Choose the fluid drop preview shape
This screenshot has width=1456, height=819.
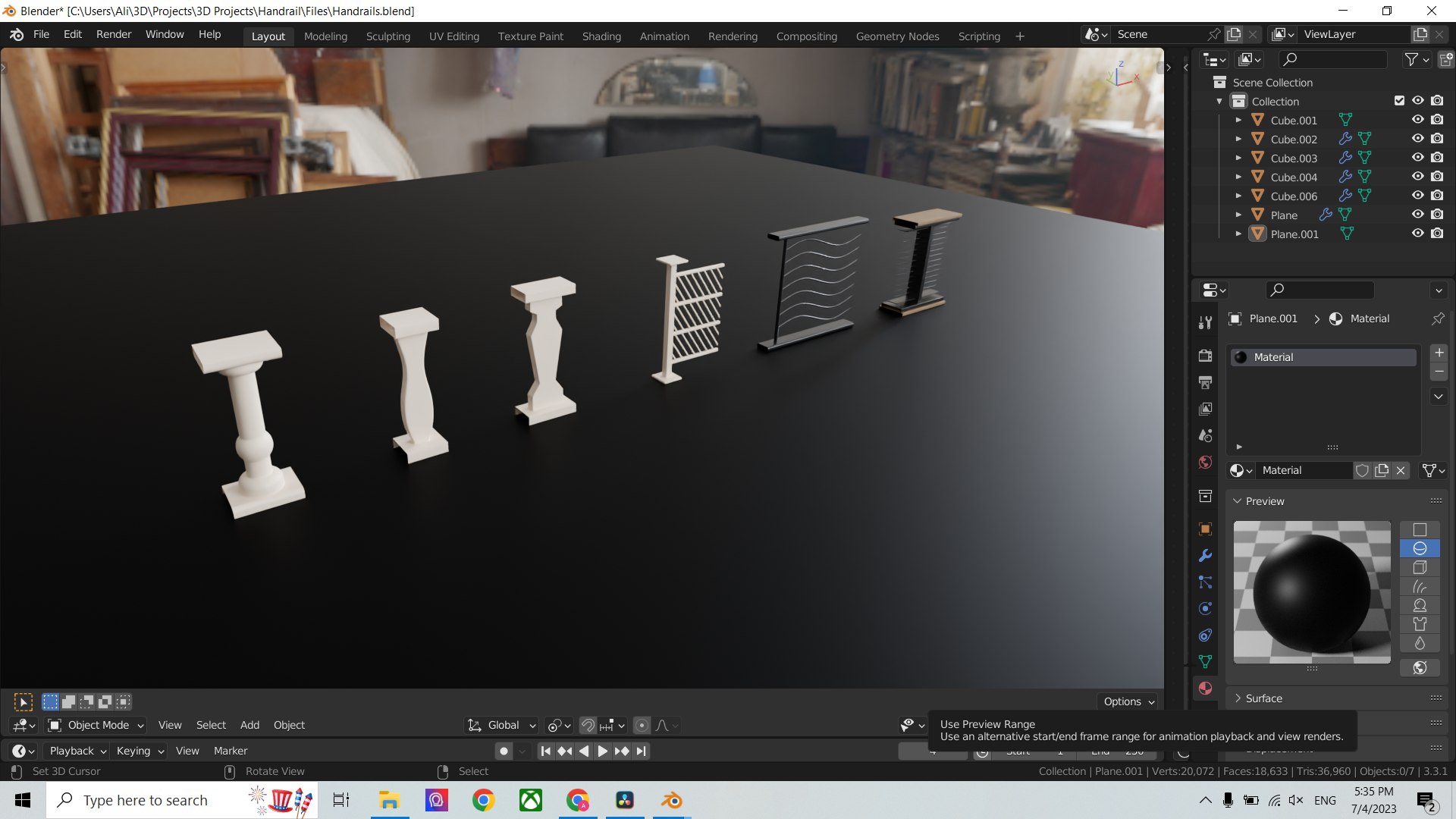click(1420, 643)
